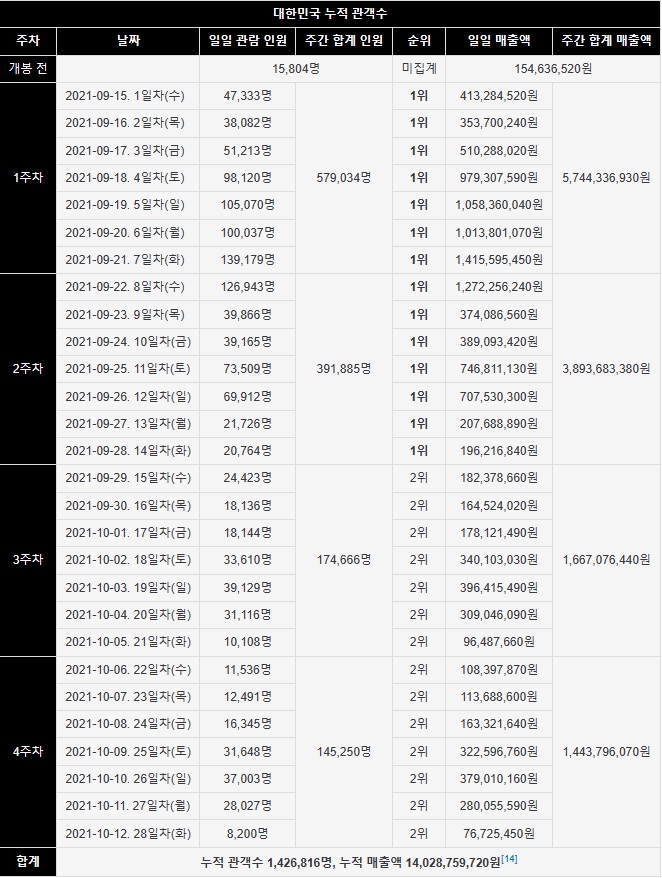
Task: Click the '일일 관람 인원' column header
Action: point(248,41)
